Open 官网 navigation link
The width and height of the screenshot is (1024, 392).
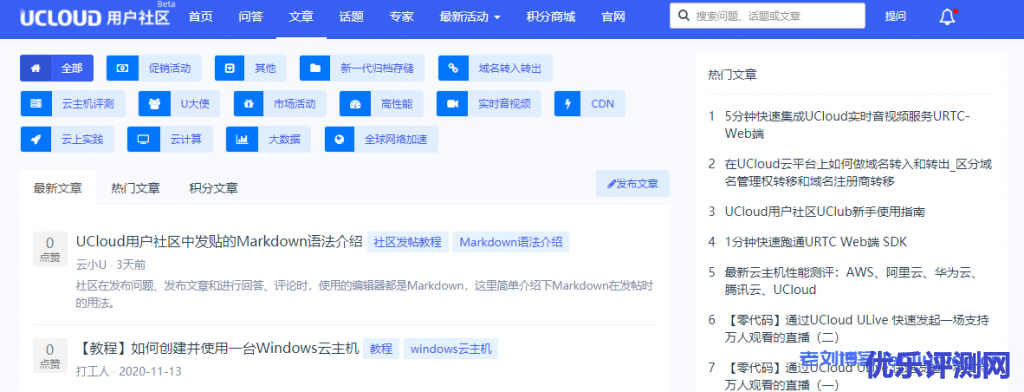[x=613, y=17]
